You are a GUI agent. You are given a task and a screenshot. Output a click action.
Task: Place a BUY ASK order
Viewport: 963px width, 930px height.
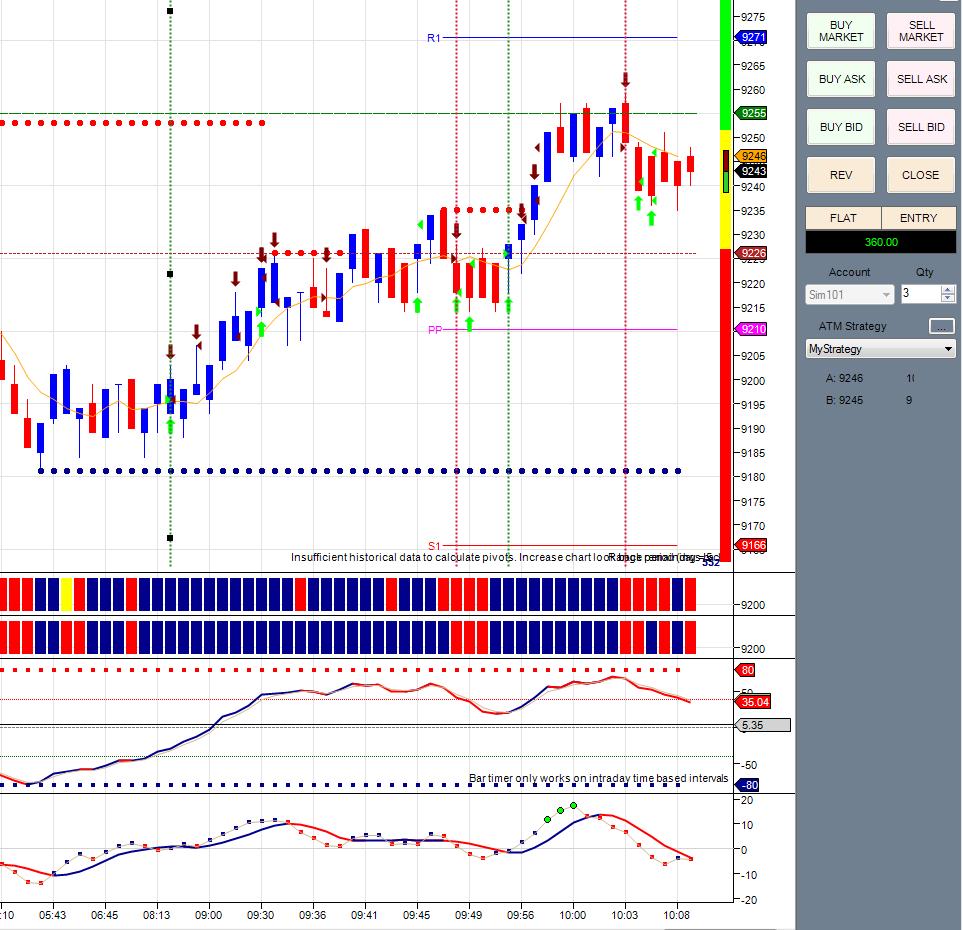841,79
